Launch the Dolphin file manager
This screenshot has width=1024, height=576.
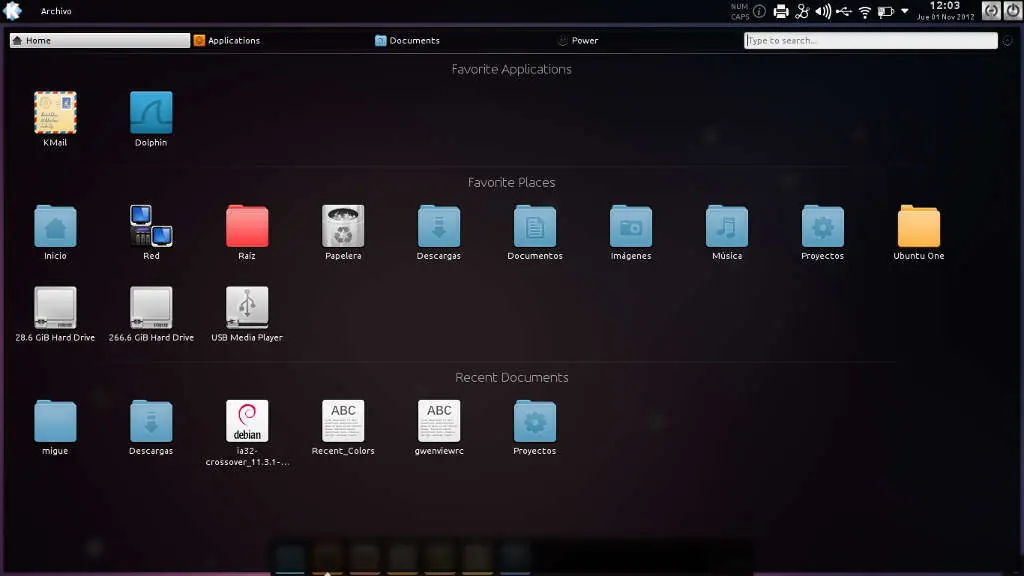point(151,119)
